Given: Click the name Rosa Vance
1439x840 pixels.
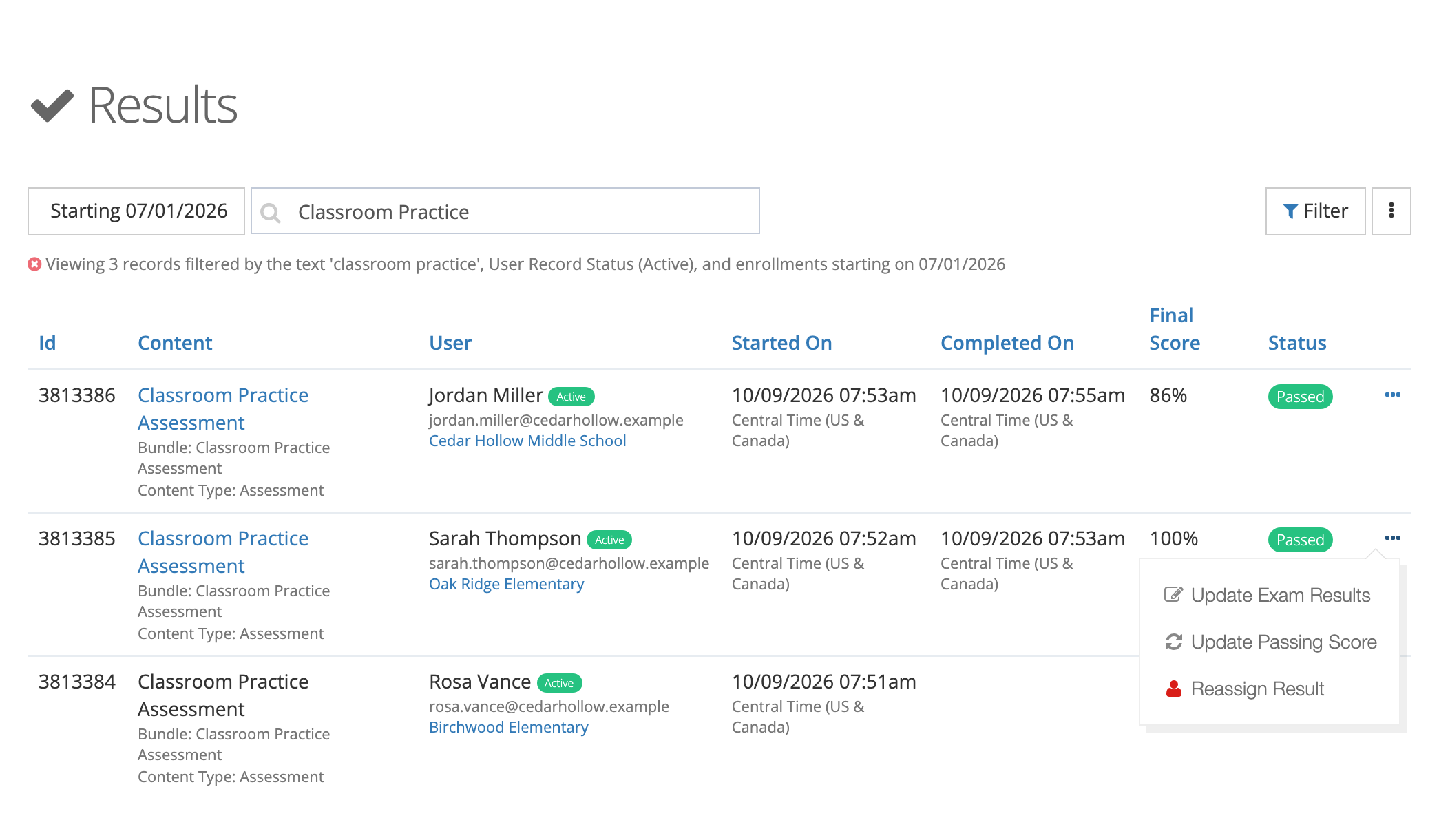Looking at the screenshot, I should [479, 682].
